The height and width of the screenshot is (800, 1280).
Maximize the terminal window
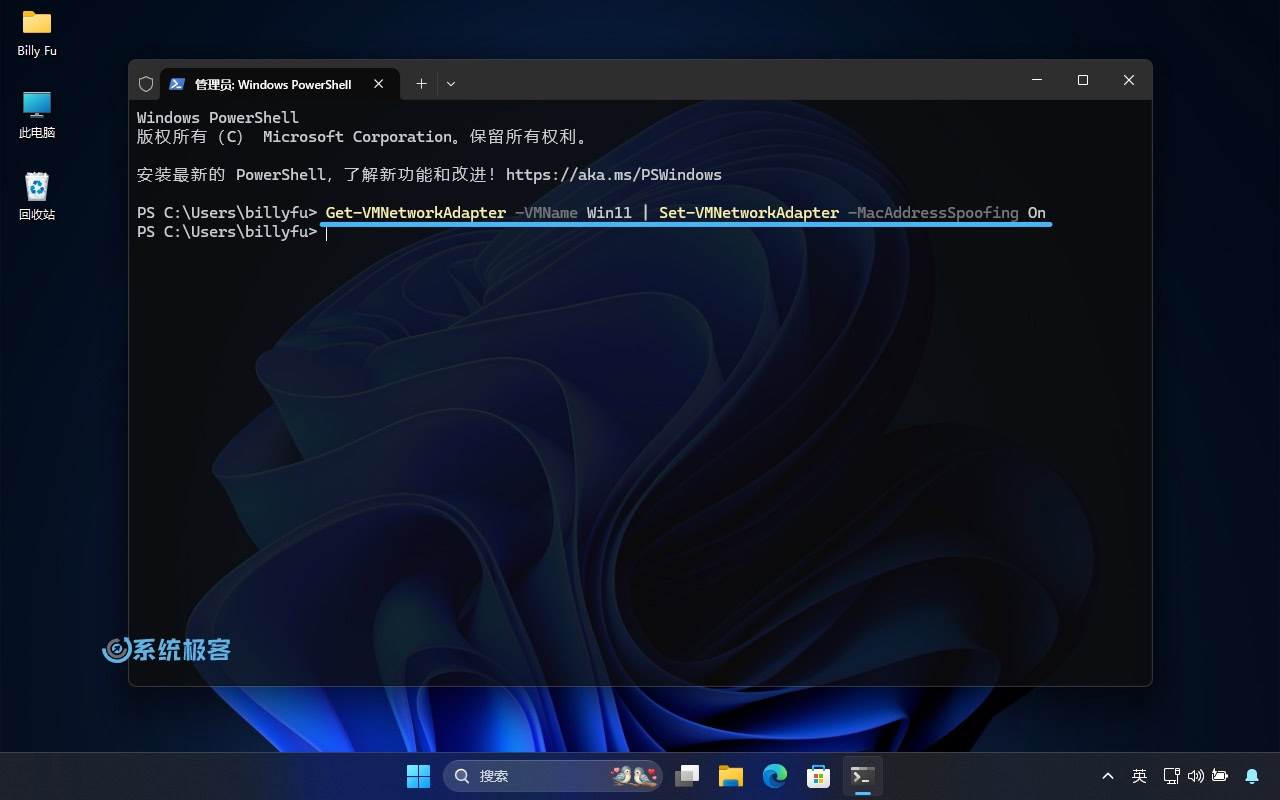point(1083,80)
